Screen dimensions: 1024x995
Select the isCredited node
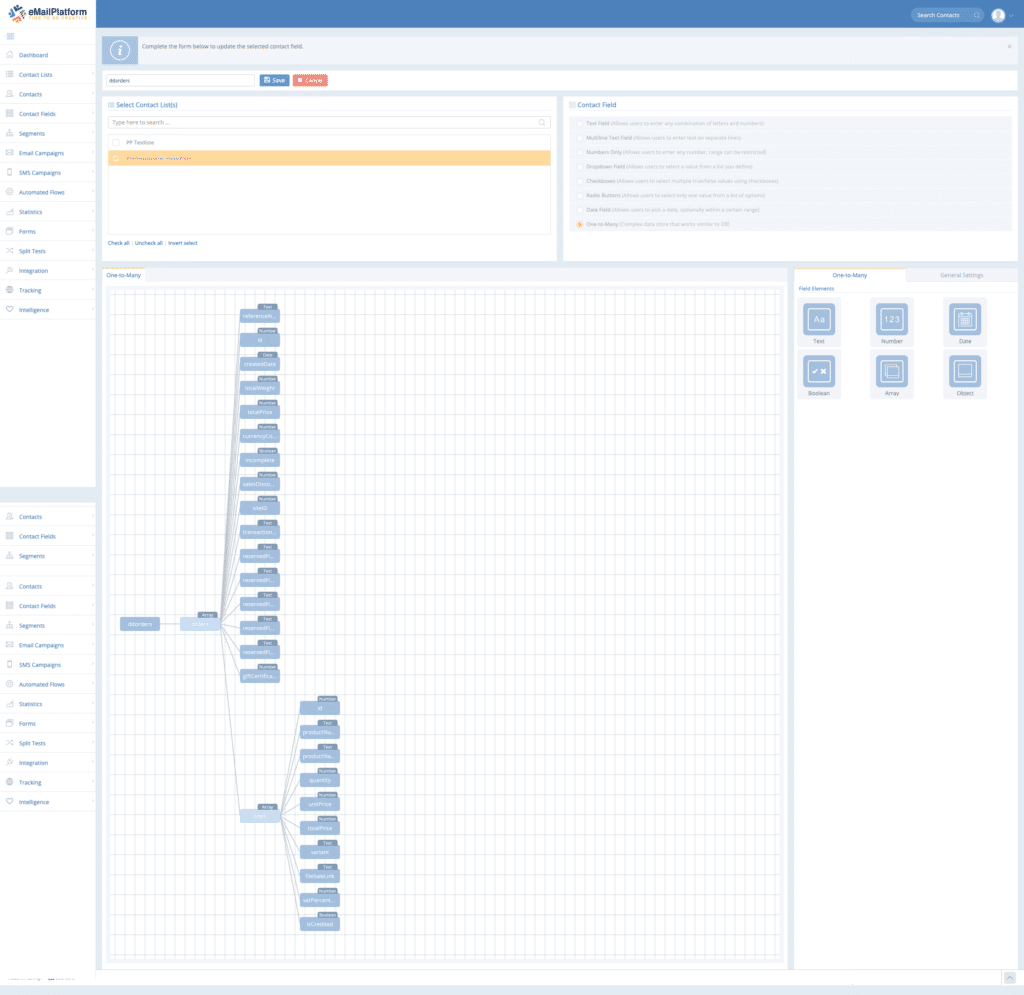(320, 924)
